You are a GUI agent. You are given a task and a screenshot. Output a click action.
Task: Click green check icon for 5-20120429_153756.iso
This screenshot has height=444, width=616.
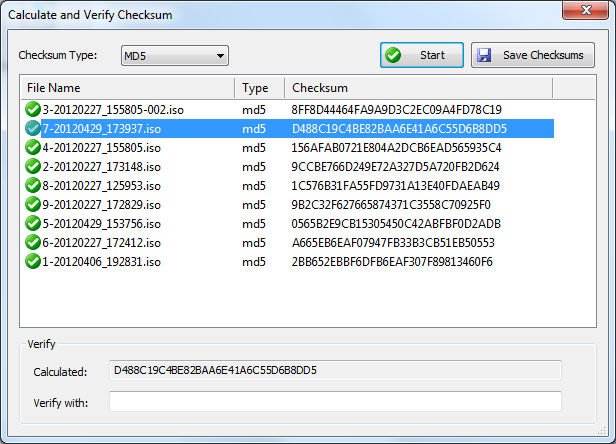(33, 224)
